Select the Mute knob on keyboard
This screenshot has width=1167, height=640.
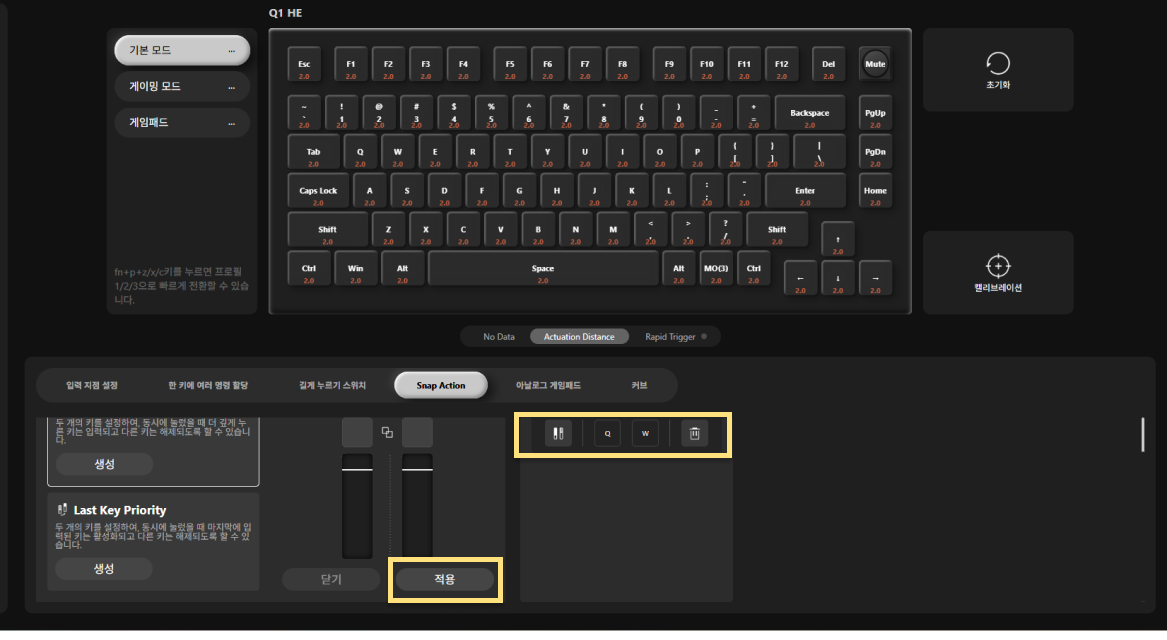875,64
